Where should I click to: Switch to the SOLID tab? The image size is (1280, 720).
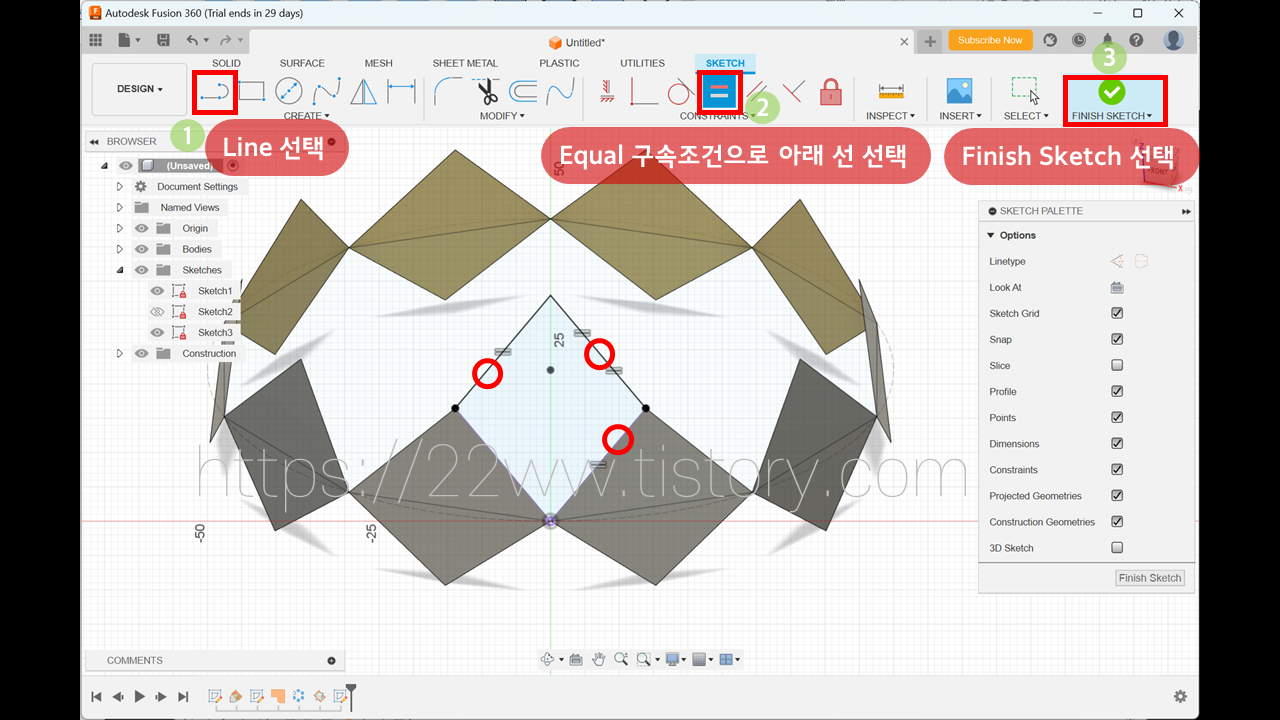(x=226, y=63)
